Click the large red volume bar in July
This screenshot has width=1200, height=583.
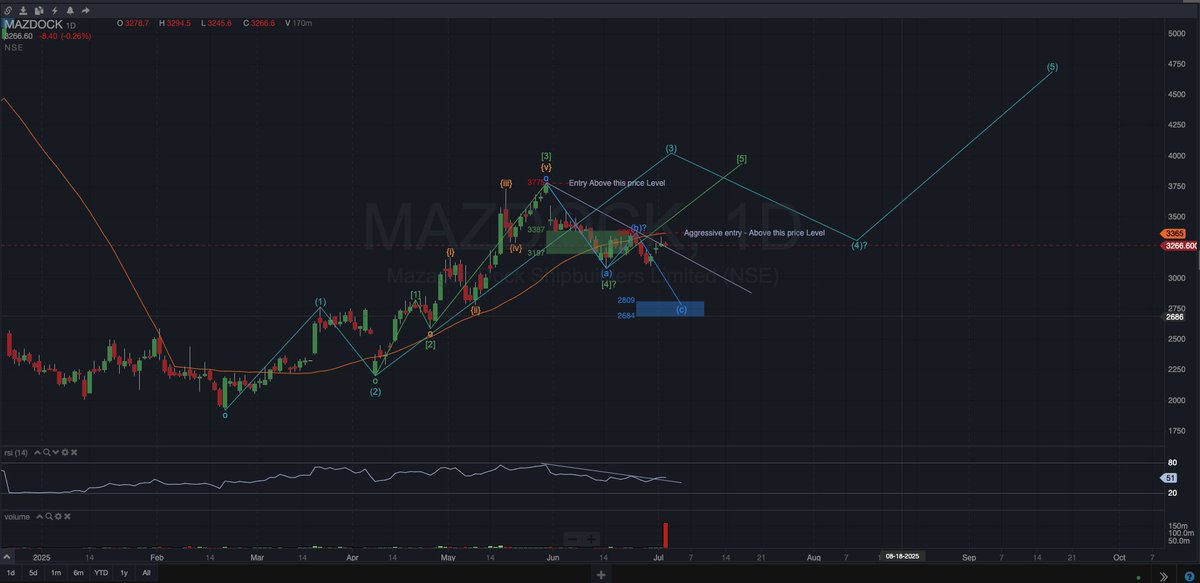pos(665,535)
